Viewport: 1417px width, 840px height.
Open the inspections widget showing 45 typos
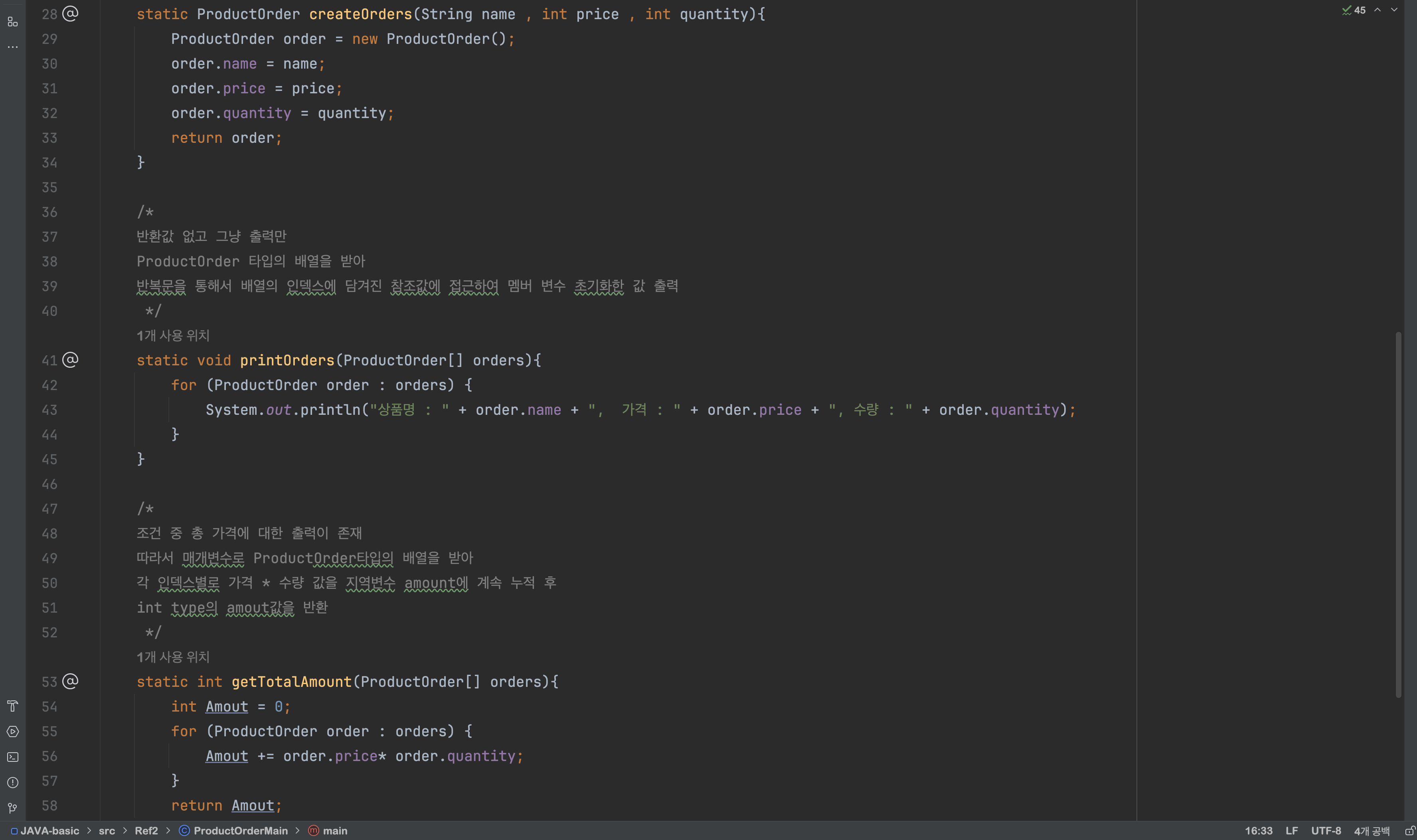1354,10
